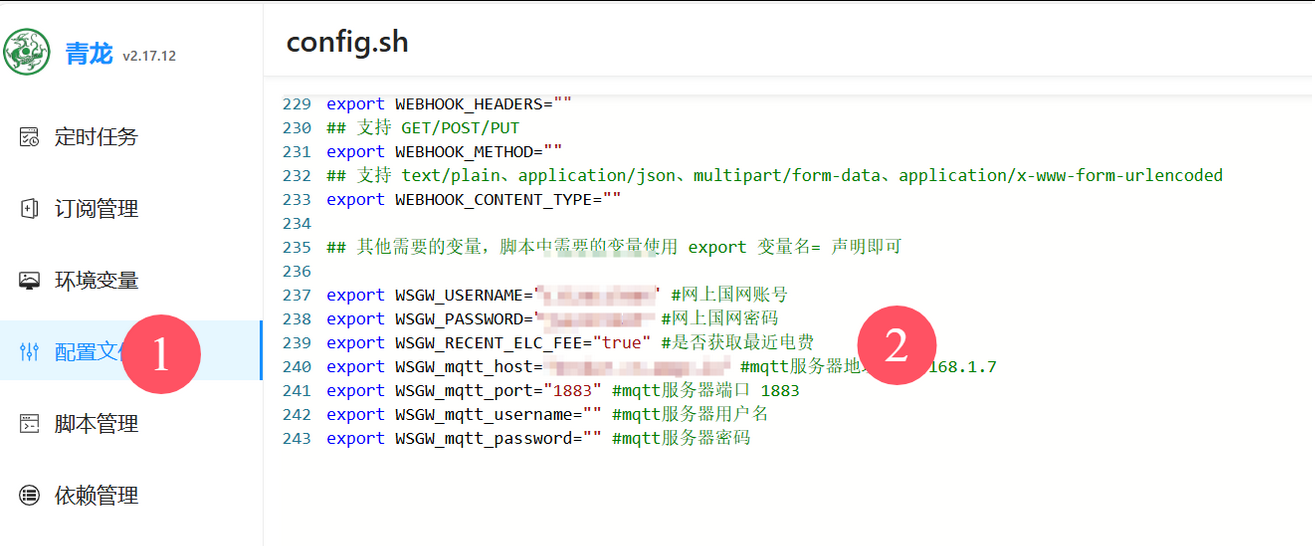Click line number 234 in gutter
This screenshot has height=546, width=1315.
click(297, 224)
